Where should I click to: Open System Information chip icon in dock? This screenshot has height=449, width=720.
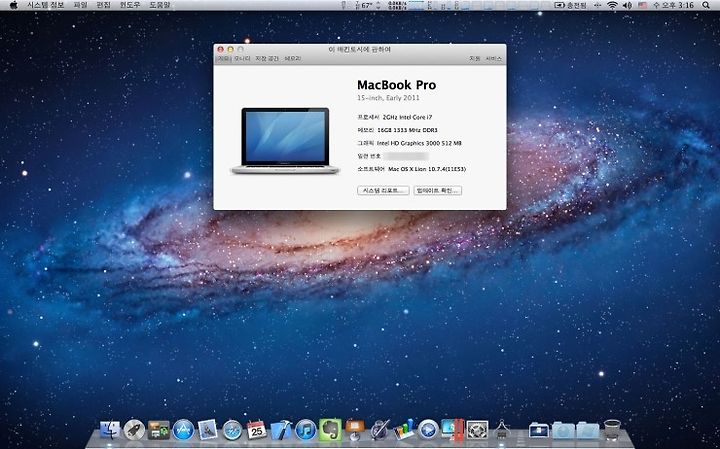coord(478,430)
